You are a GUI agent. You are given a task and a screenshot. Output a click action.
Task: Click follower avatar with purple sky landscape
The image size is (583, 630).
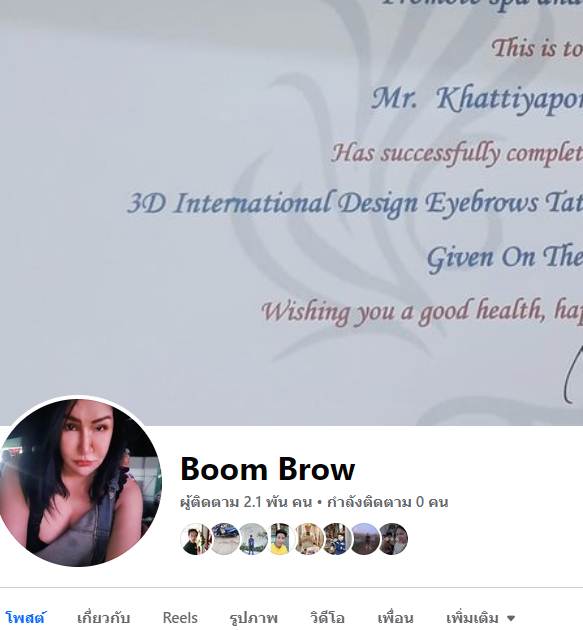coord(364,539)
